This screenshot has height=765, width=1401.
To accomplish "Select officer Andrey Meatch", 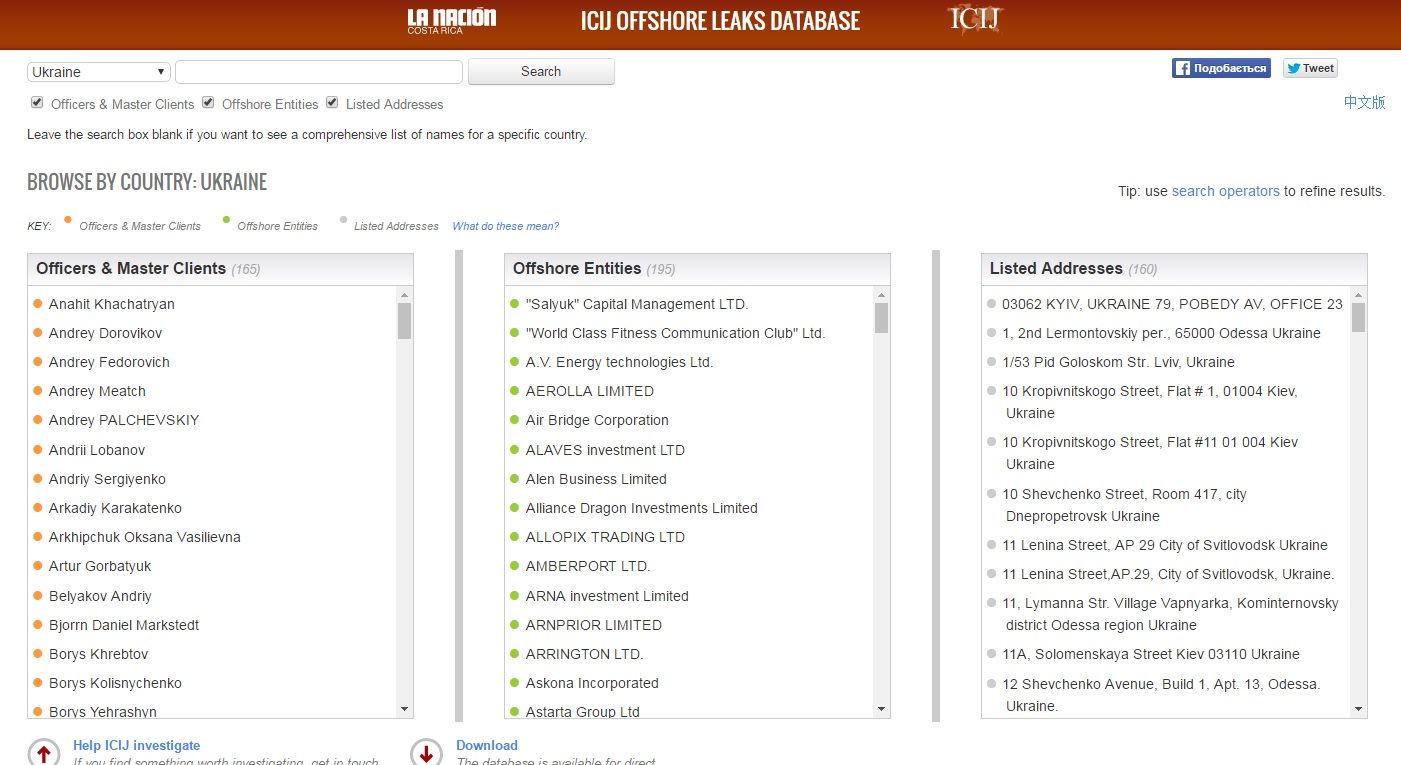I will pos(97,391).
